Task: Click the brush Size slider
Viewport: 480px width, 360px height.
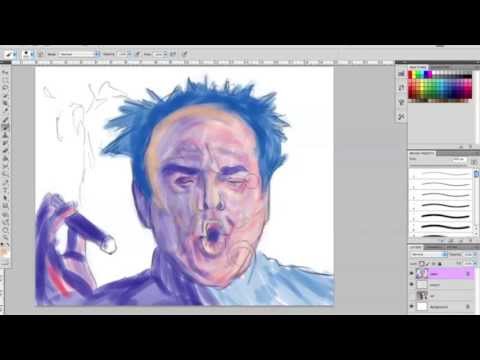Action: pyautogui.click(x=438, y=165)
